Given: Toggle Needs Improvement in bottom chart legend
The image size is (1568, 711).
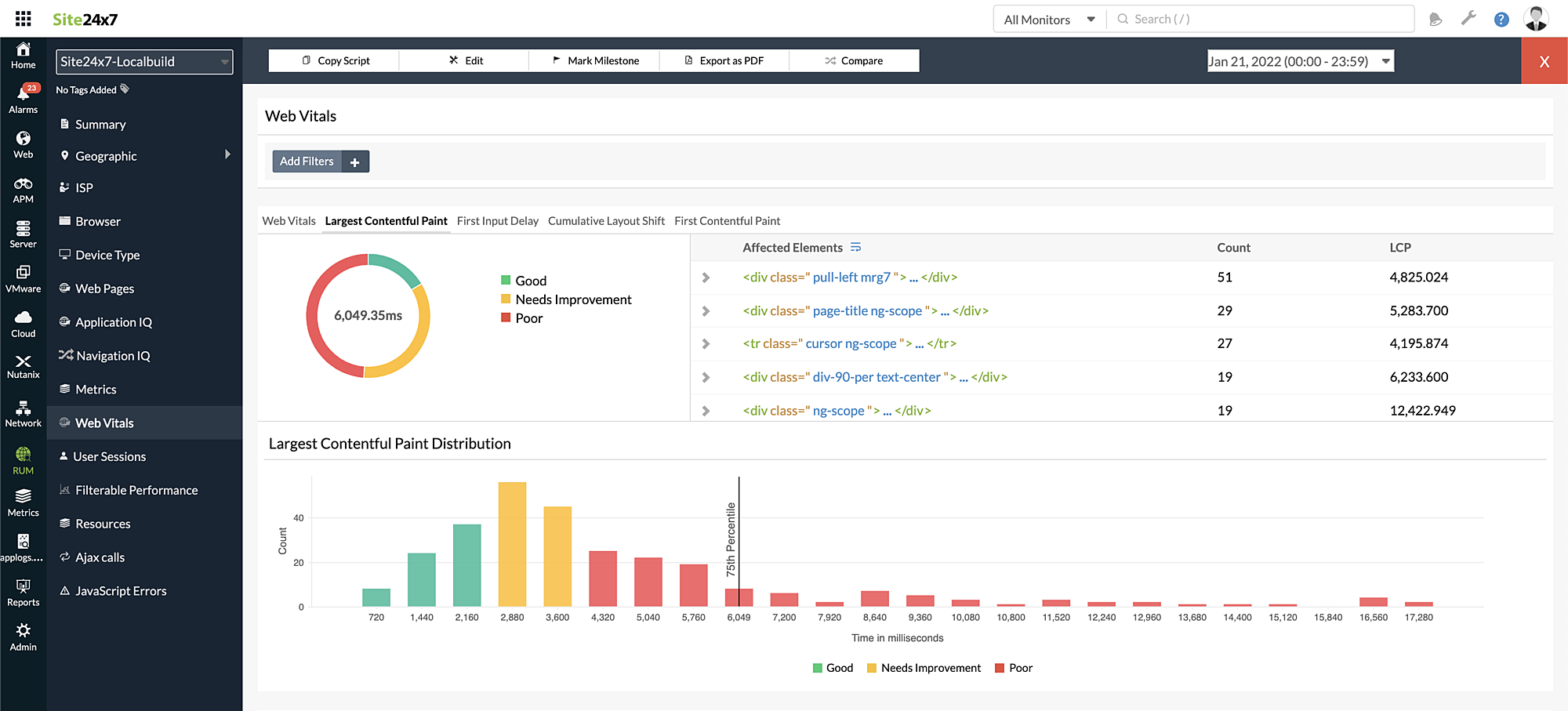Looking at the screenshot, I should (924, 668).
